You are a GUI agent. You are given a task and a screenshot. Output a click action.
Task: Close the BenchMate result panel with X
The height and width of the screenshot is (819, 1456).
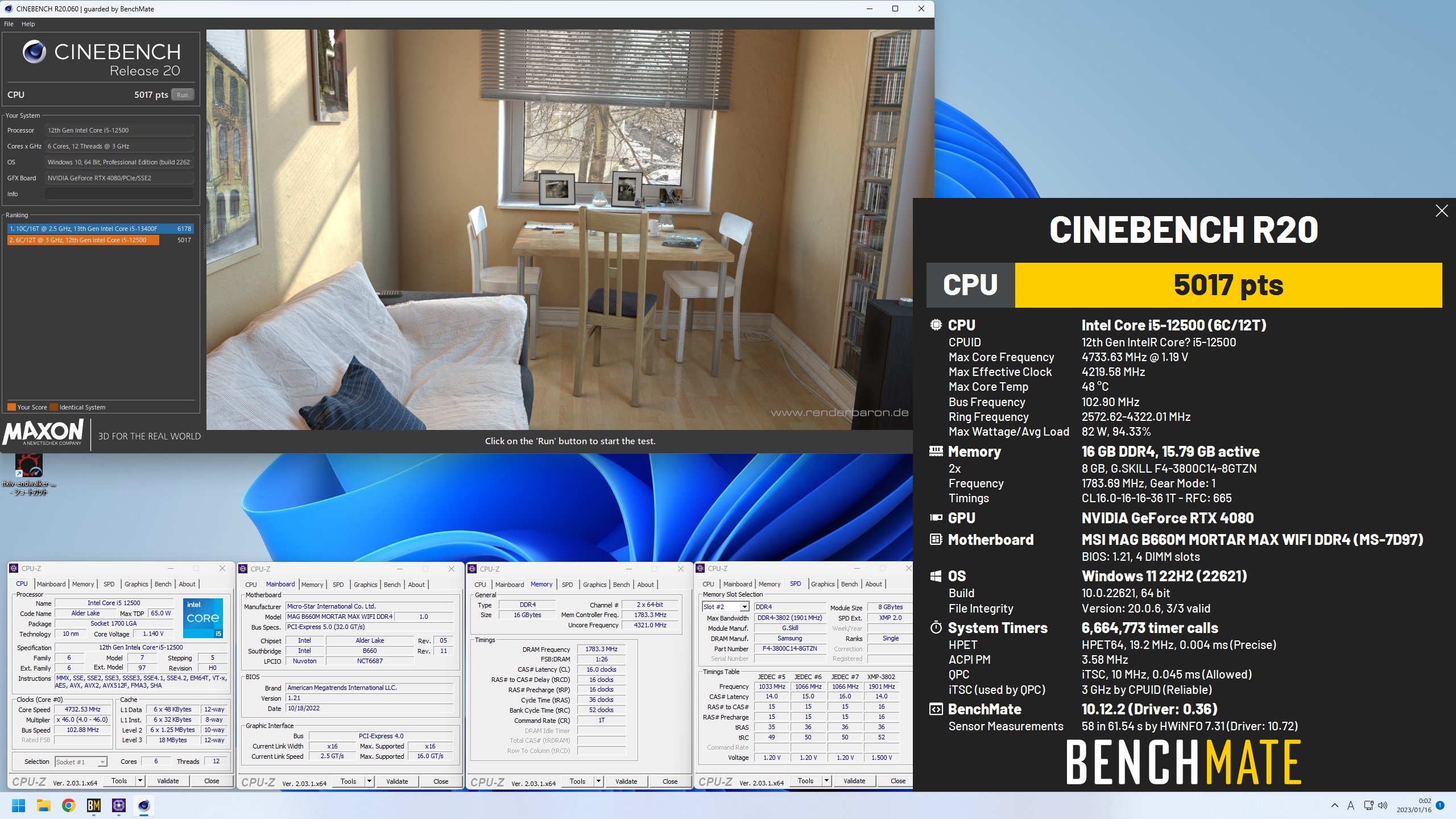pyautogui.click(x=1441, y=211)
